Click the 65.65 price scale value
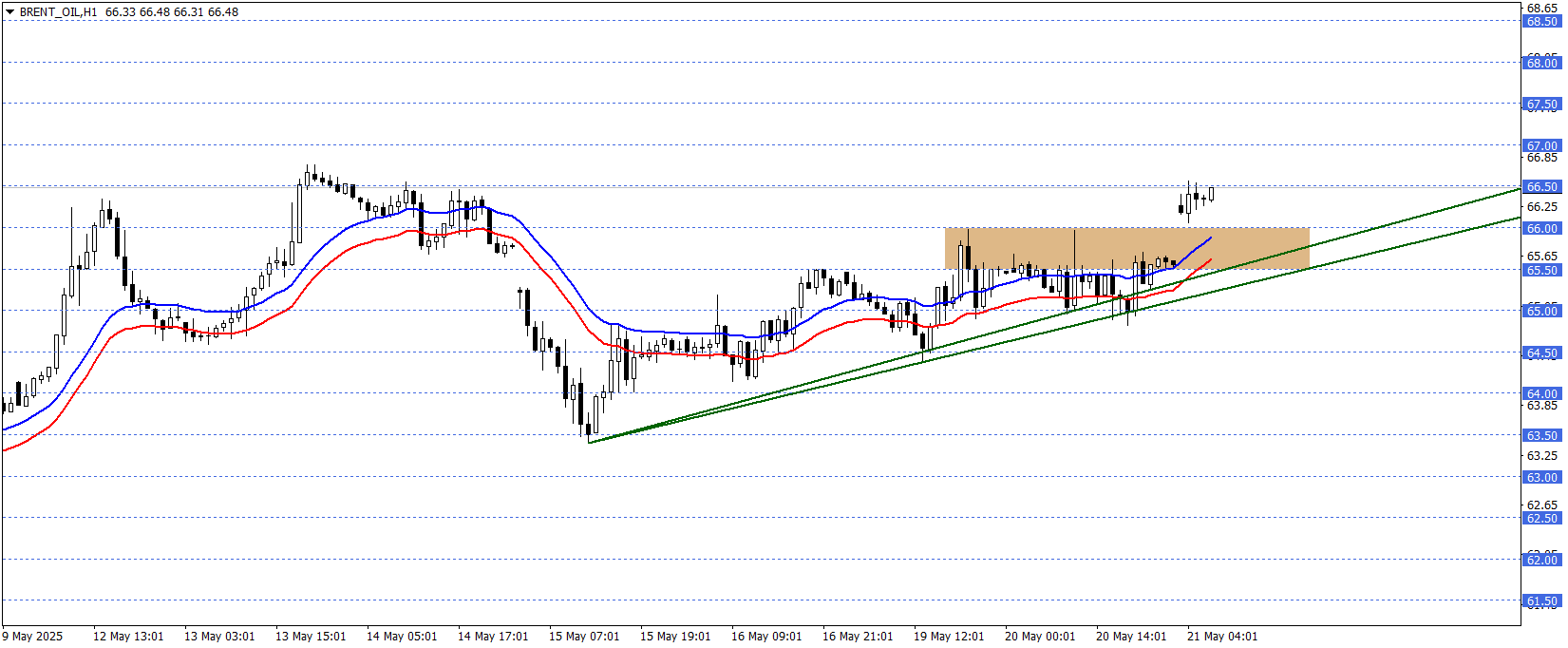Viewport: 1568px width, 648px height. [1541, 257]
